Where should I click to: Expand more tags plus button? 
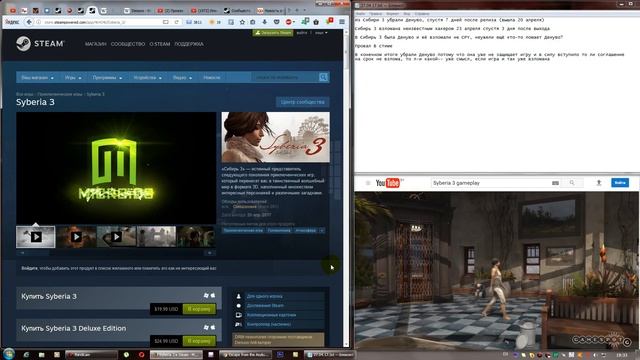[x=322, y=231]
